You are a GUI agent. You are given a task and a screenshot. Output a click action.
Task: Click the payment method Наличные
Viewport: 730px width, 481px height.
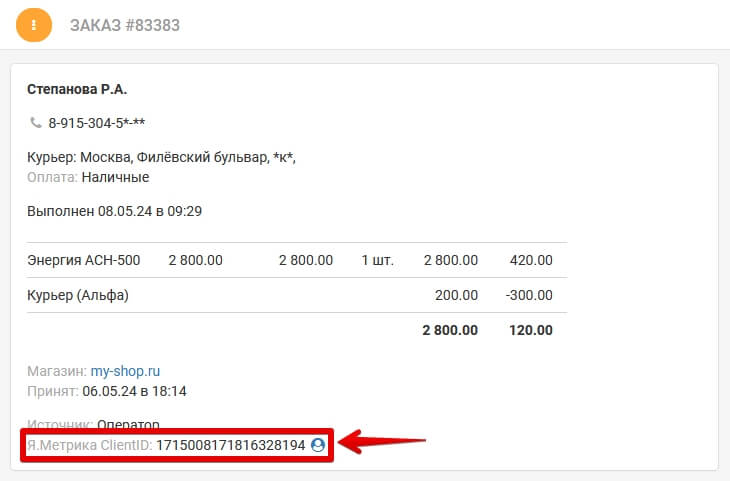pyautogui.click(x=115, y=177)
